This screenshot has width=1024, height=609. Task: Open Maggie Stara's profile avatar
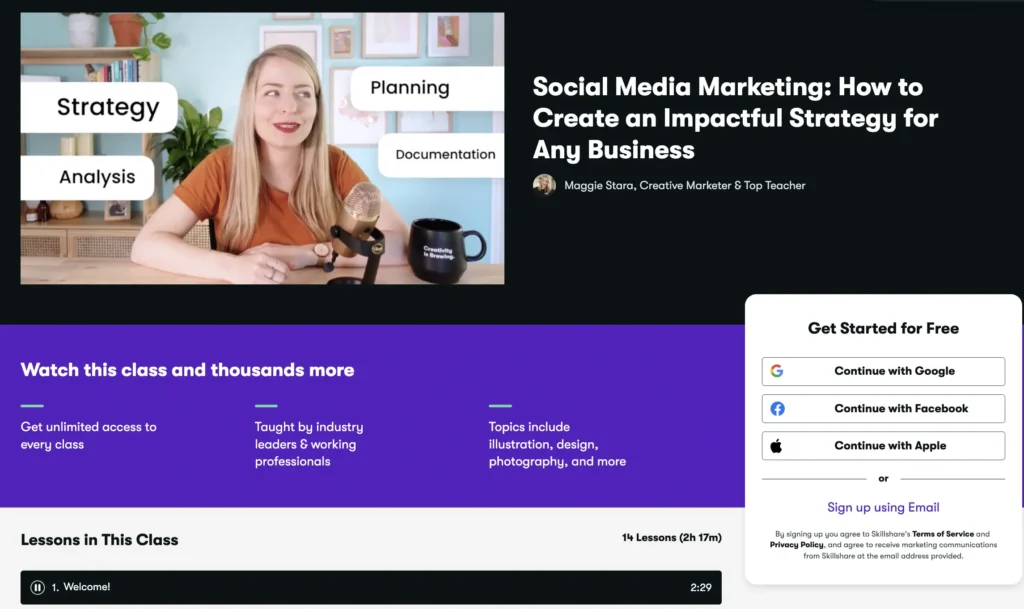544,185
